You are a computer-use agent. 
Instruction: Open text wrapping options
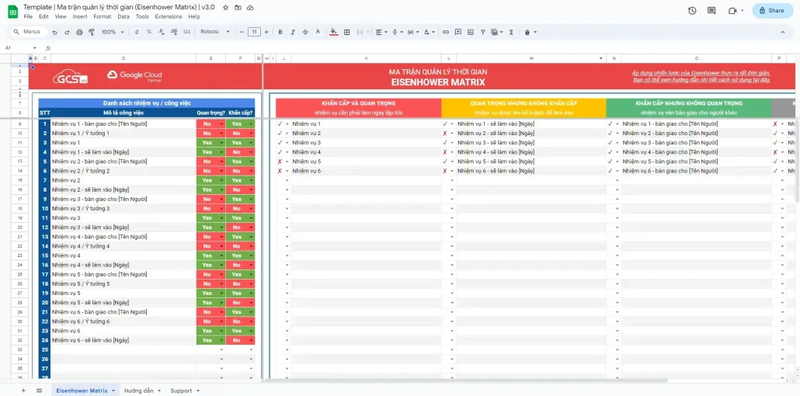coord(413,32)
